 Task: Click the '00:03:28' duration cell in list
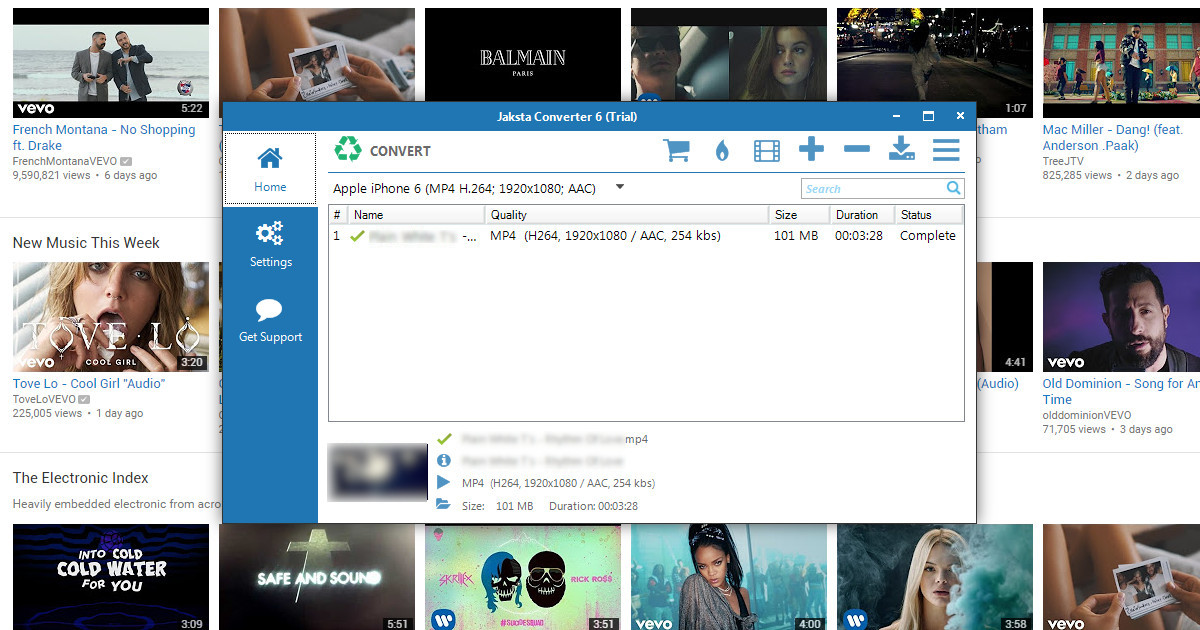pos(859,236)
